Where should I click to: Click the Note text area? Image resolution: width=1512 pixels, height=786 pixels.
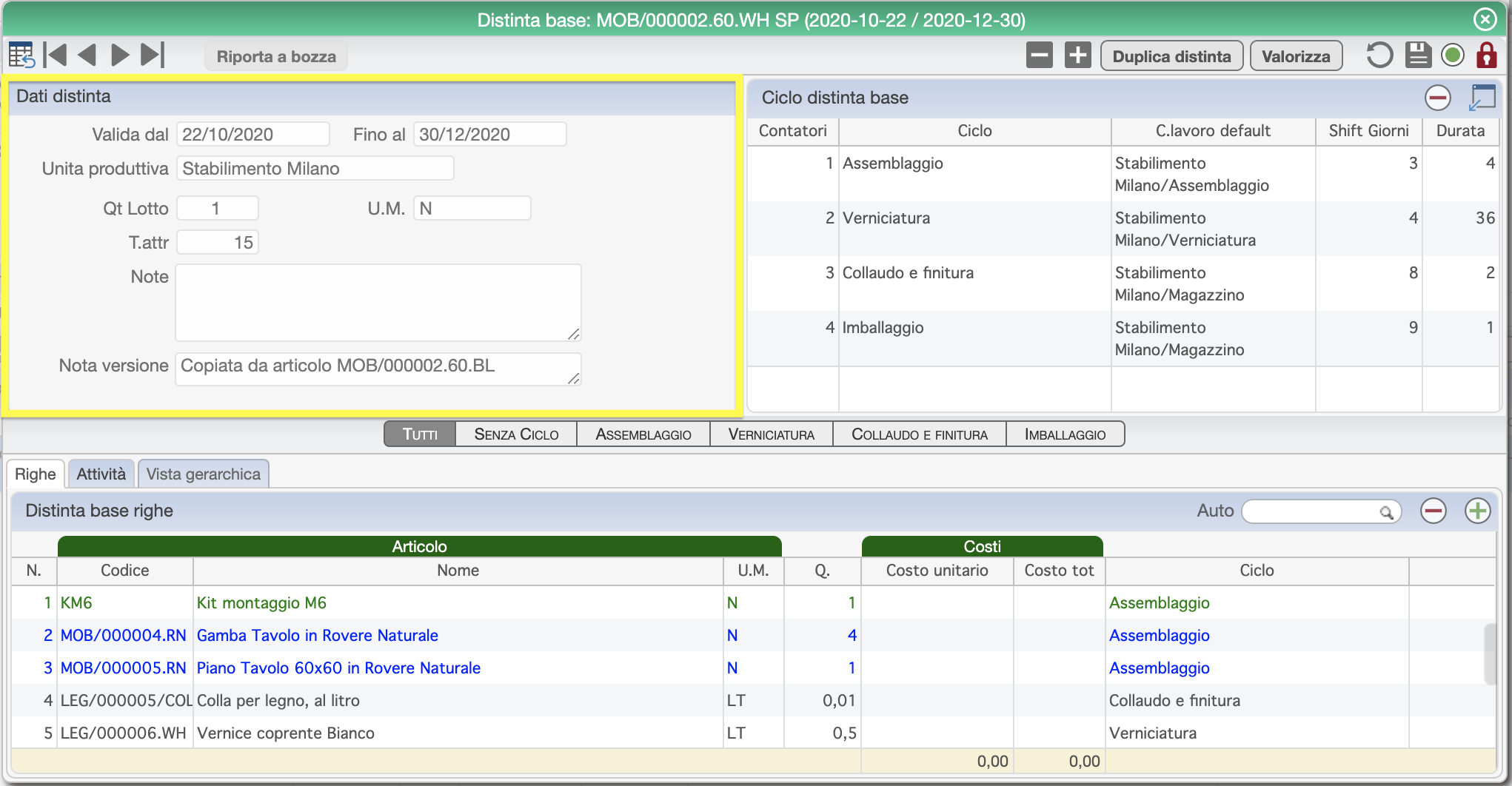378,303
